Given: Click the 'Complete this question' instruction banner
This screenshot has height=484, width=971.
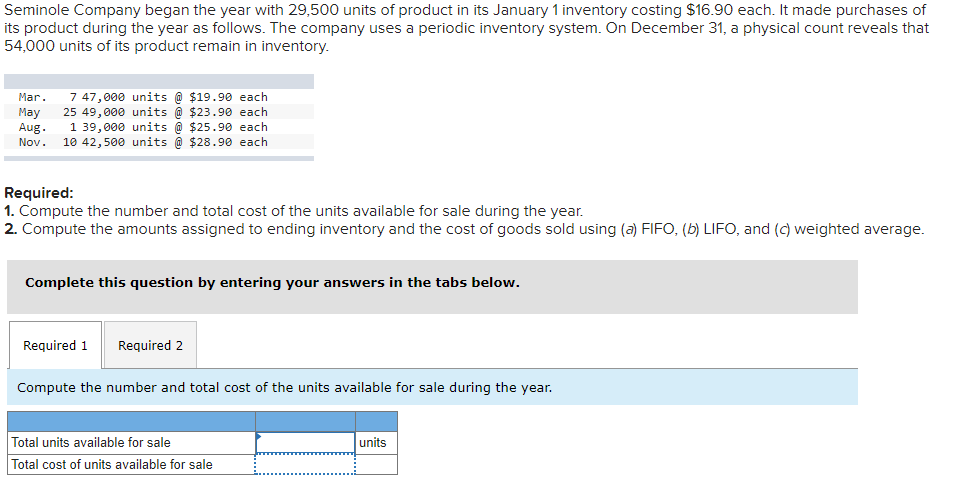Looking at the screenshot, I should [x=272, y=283].
